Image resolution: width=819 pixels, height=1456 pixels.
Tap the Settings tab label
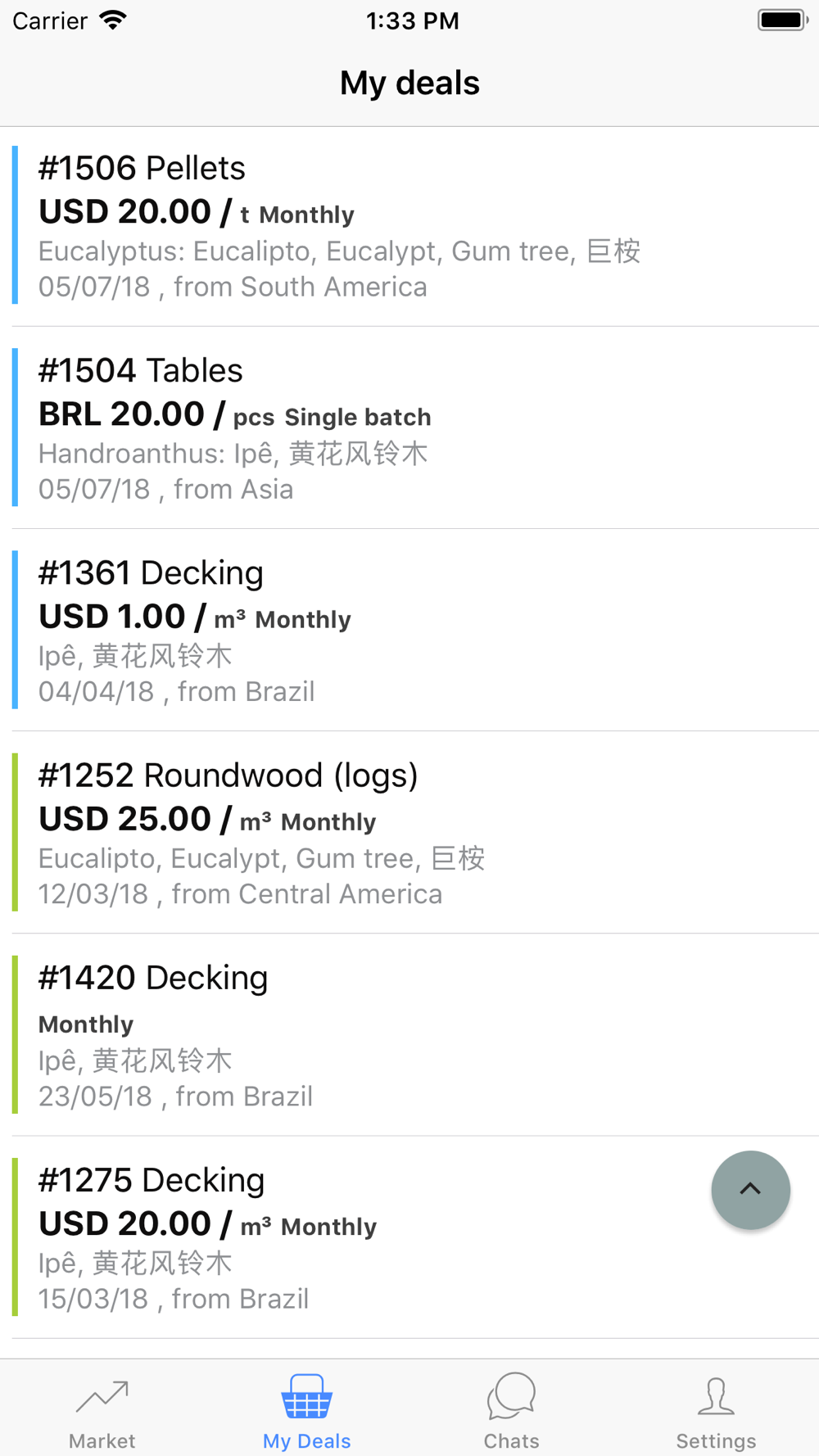click(716, 1440)
